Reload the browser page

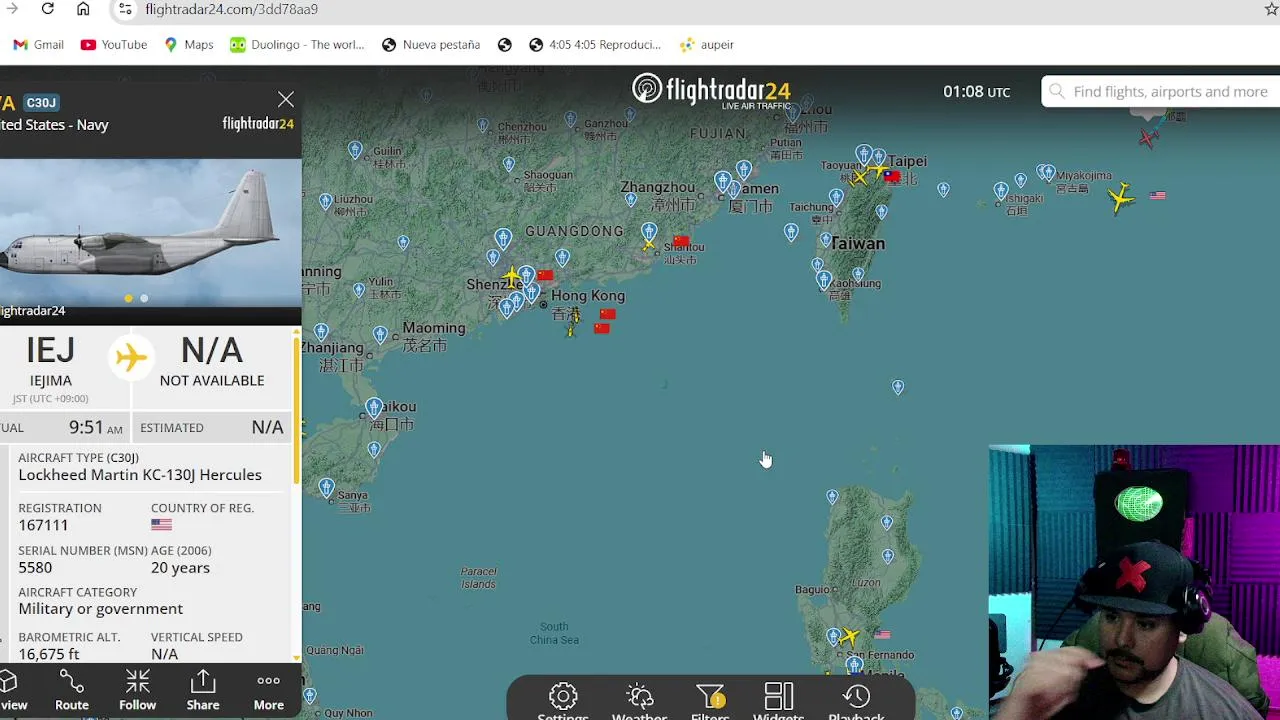coord(47,9)
